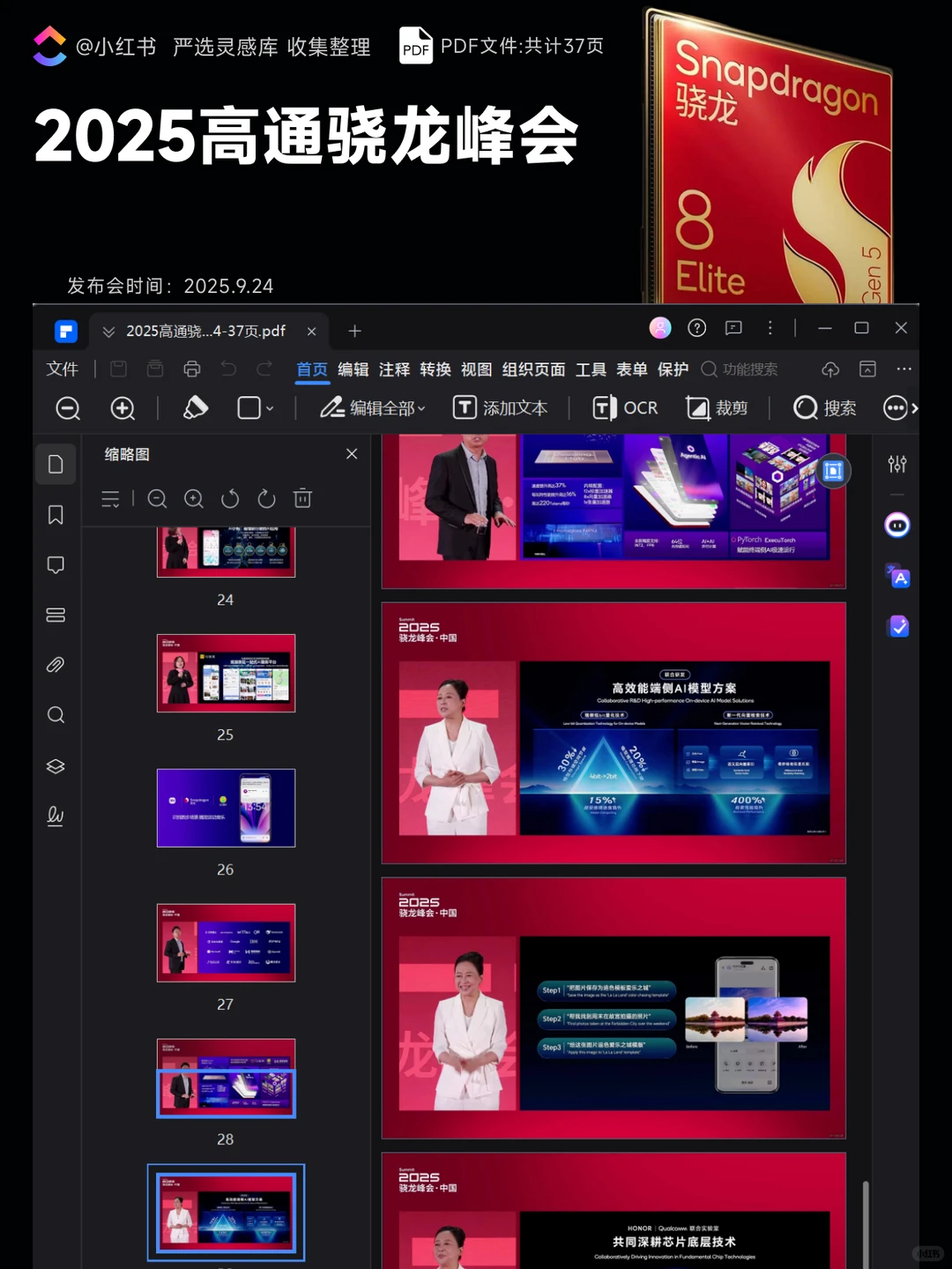Click the OCR button
This screenshot has height=1269, width=952.
pyautogui.click(x=625, y=407)
